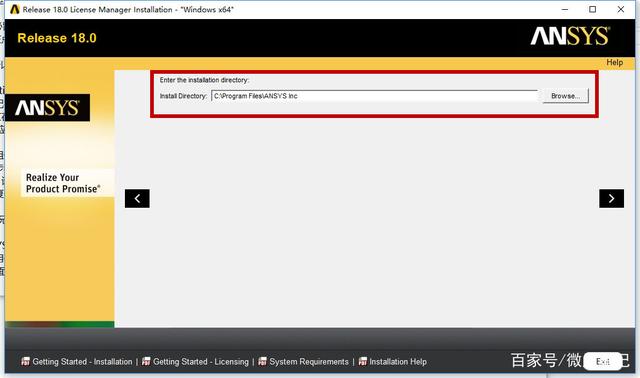
Task: Click inside the Install Directory field
Action: pyautogui.click(x=375, y=96)
